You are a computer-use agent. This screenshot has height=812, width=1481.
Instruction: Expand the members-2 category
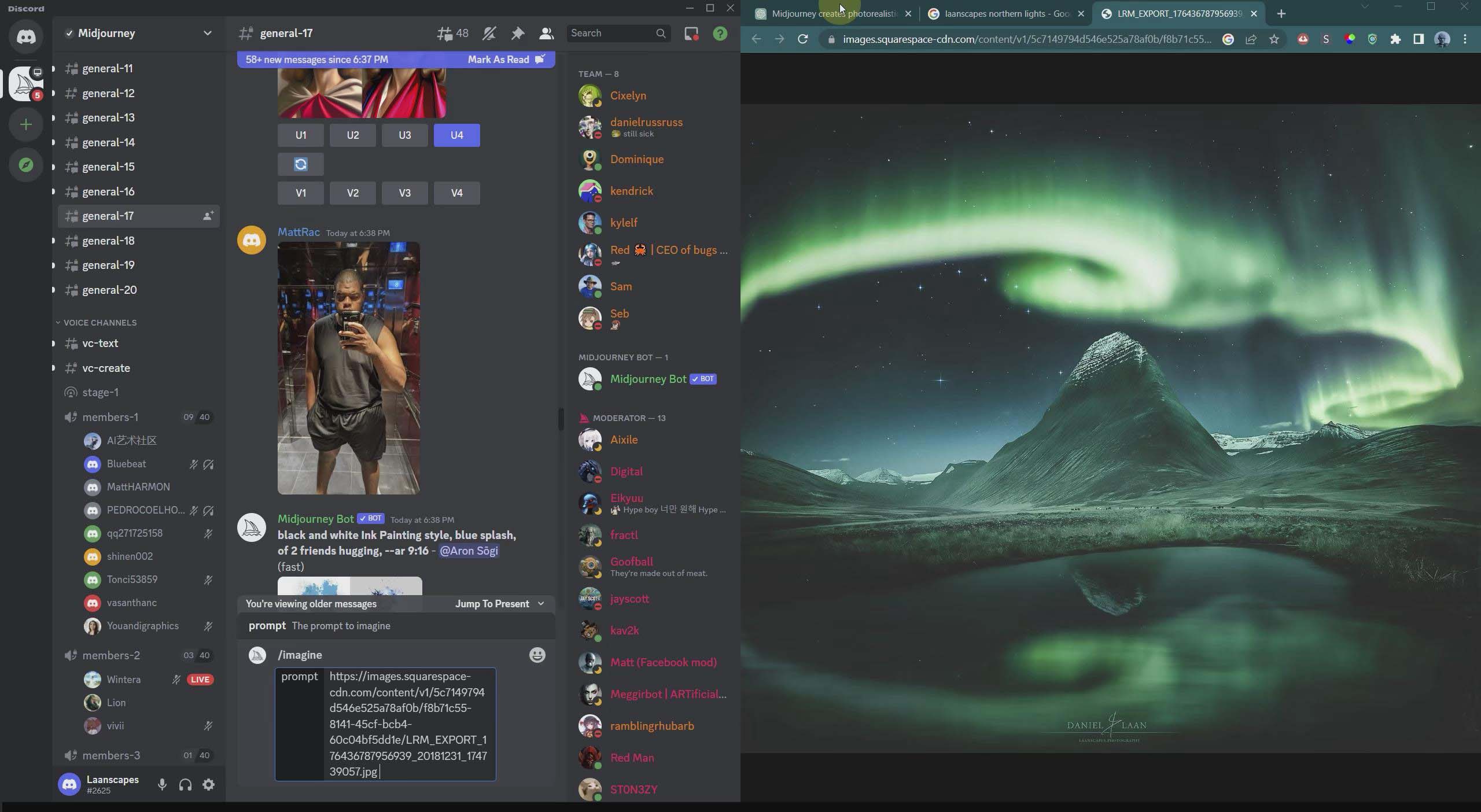click(110, 656)
